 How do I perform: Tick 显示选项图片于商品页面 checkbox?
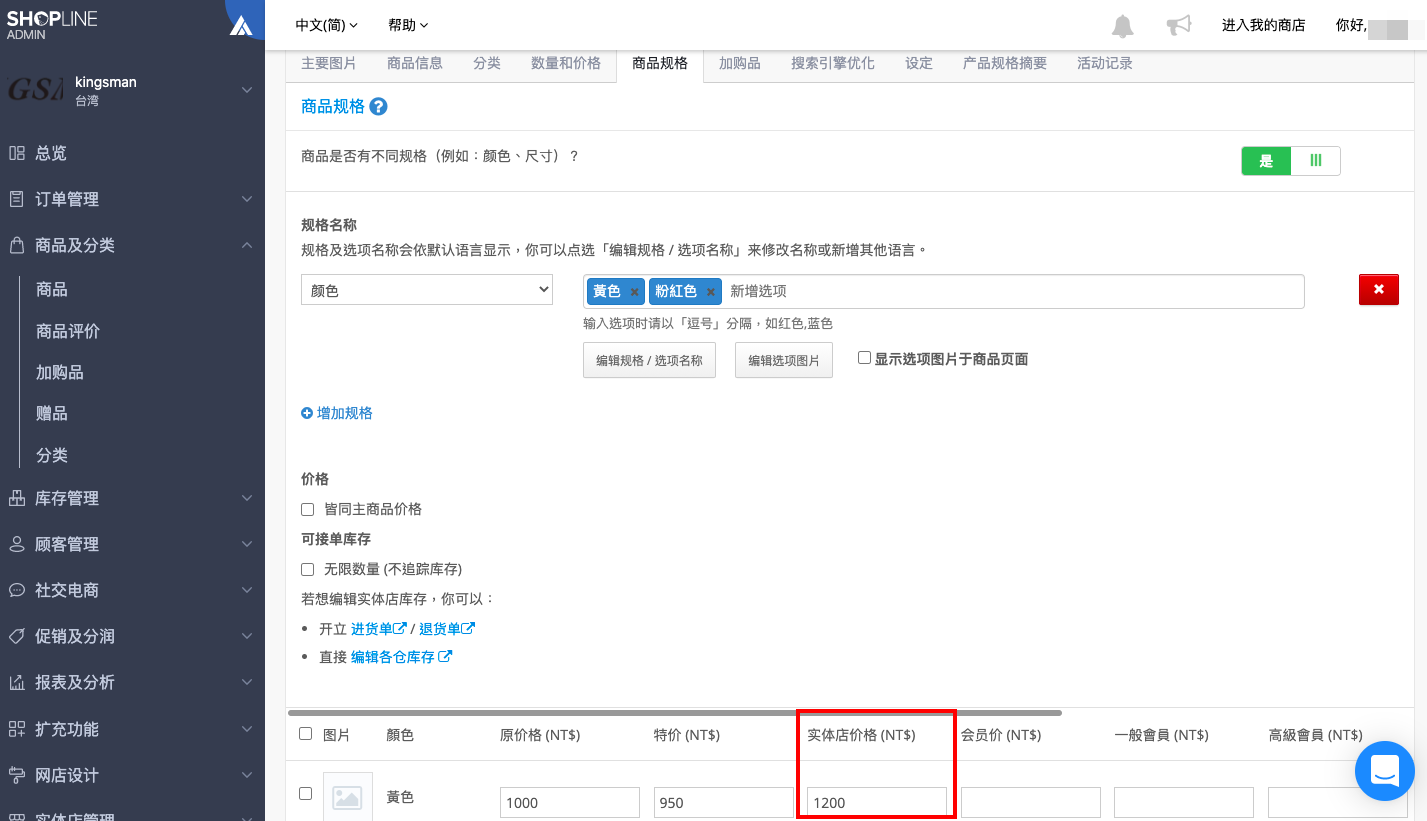click(x=865, y=358)
